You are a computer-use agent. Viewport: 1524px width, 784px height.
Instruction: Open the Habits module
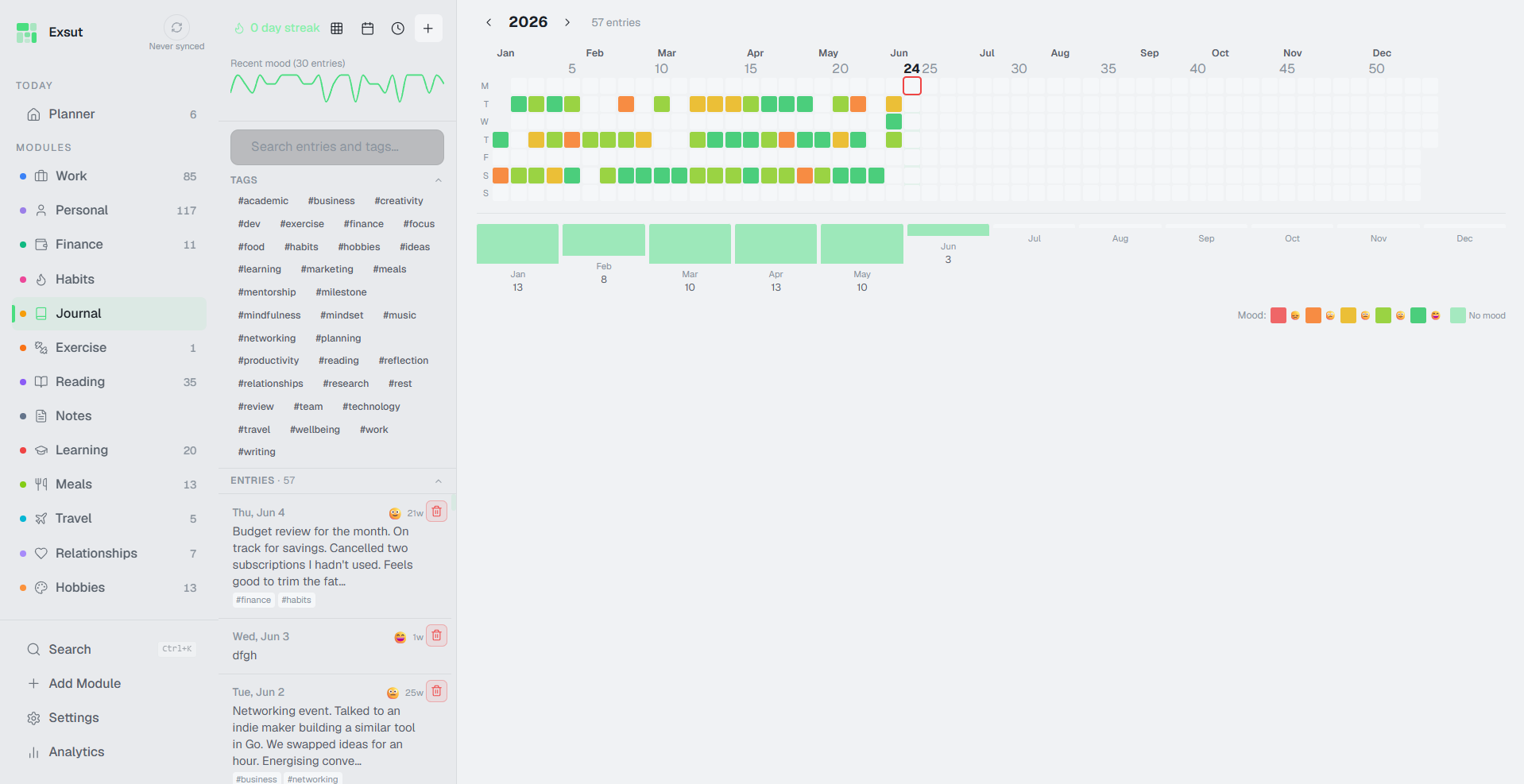109,280
